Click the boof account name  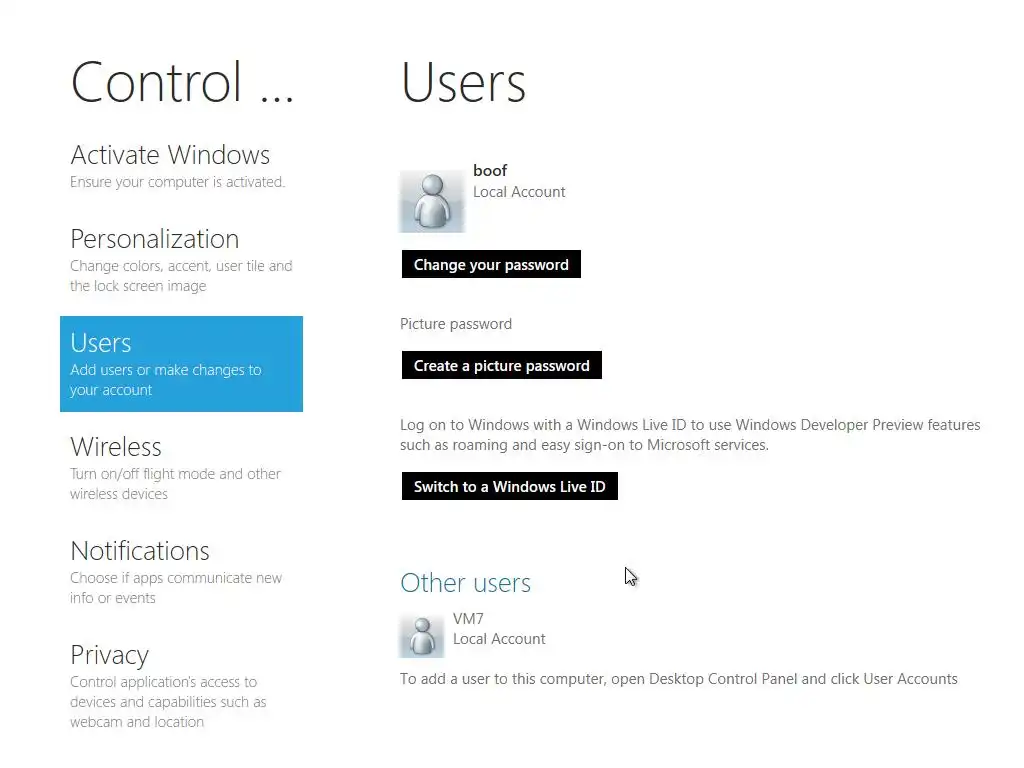click(x=490, y=170)
